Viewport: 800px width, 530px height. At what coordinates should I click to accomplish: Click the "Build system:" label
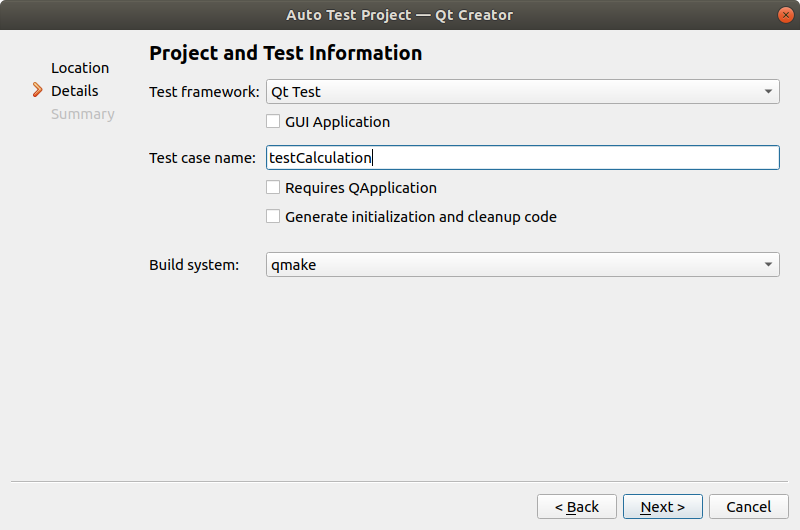click(x=194, y=265)
